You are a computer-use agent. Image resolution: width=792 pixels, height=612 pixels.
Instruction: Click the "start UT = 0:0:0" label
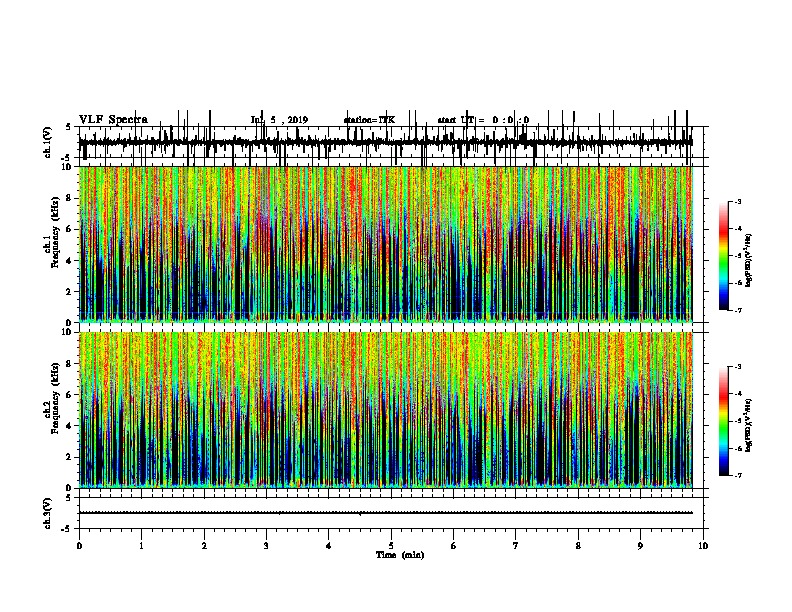pyautogui.click(x=483, y=120)
